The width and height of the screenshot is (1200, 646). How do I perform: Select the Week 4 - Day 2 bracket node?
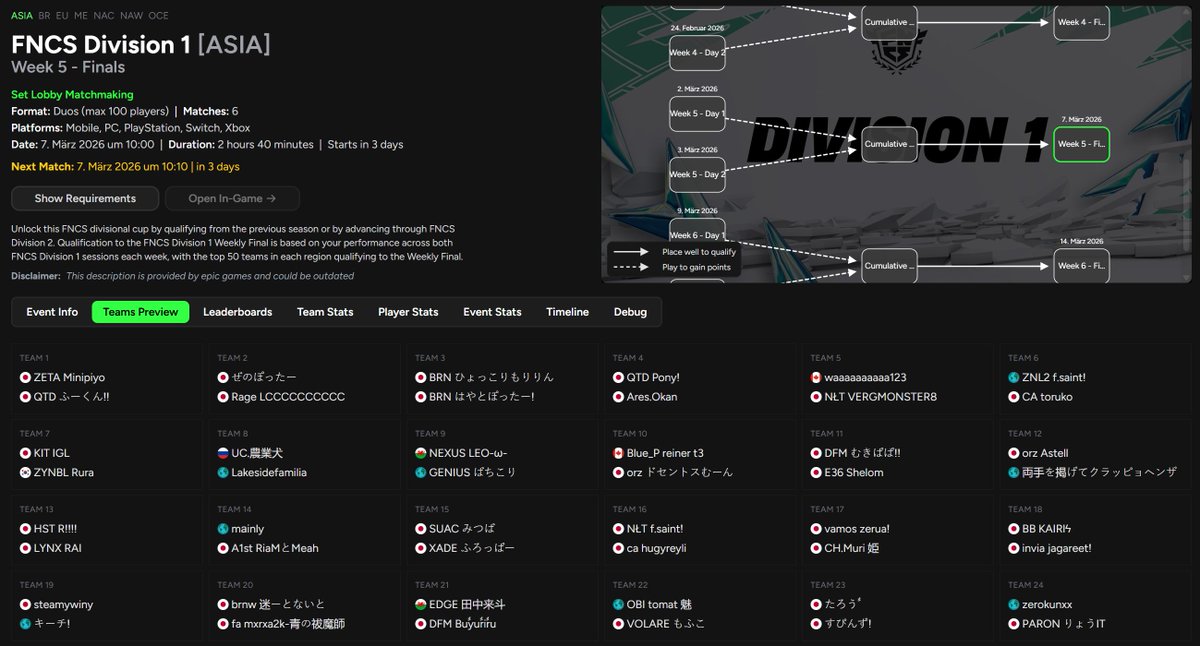(x=697, y=52)
